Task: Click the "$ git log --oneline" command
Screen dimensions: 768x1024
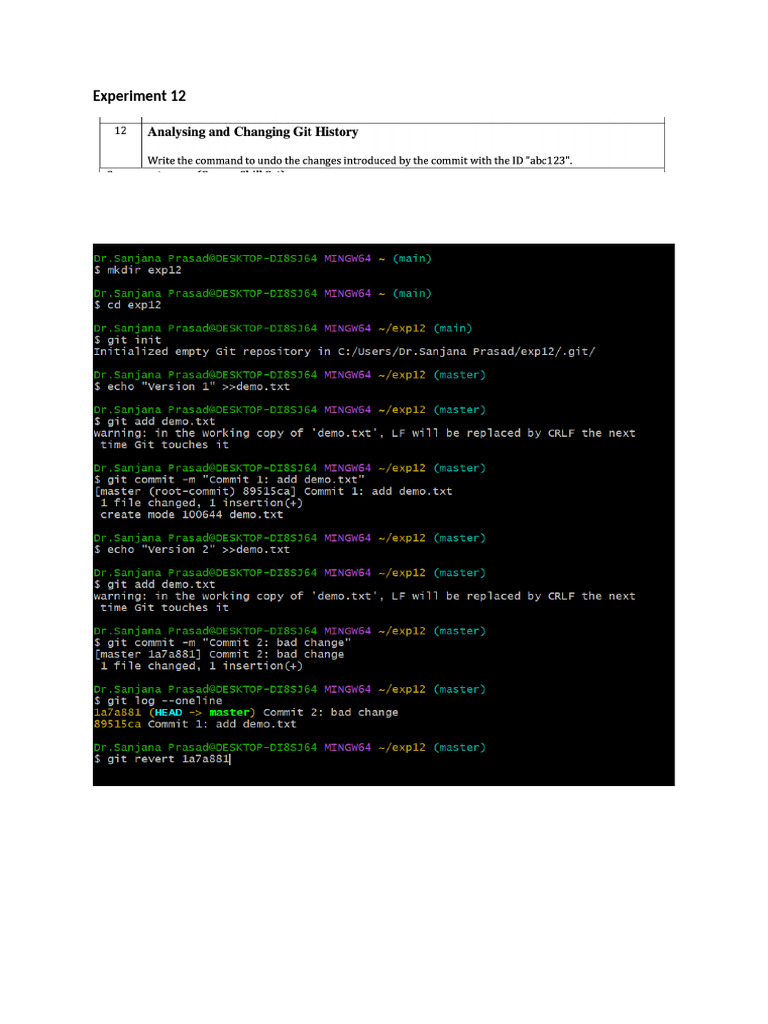Action: pyautogui.click(x=158, y=701)
